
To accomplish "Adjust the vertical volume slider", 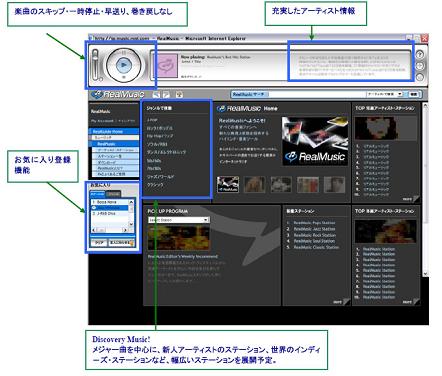I will (95, 65).
